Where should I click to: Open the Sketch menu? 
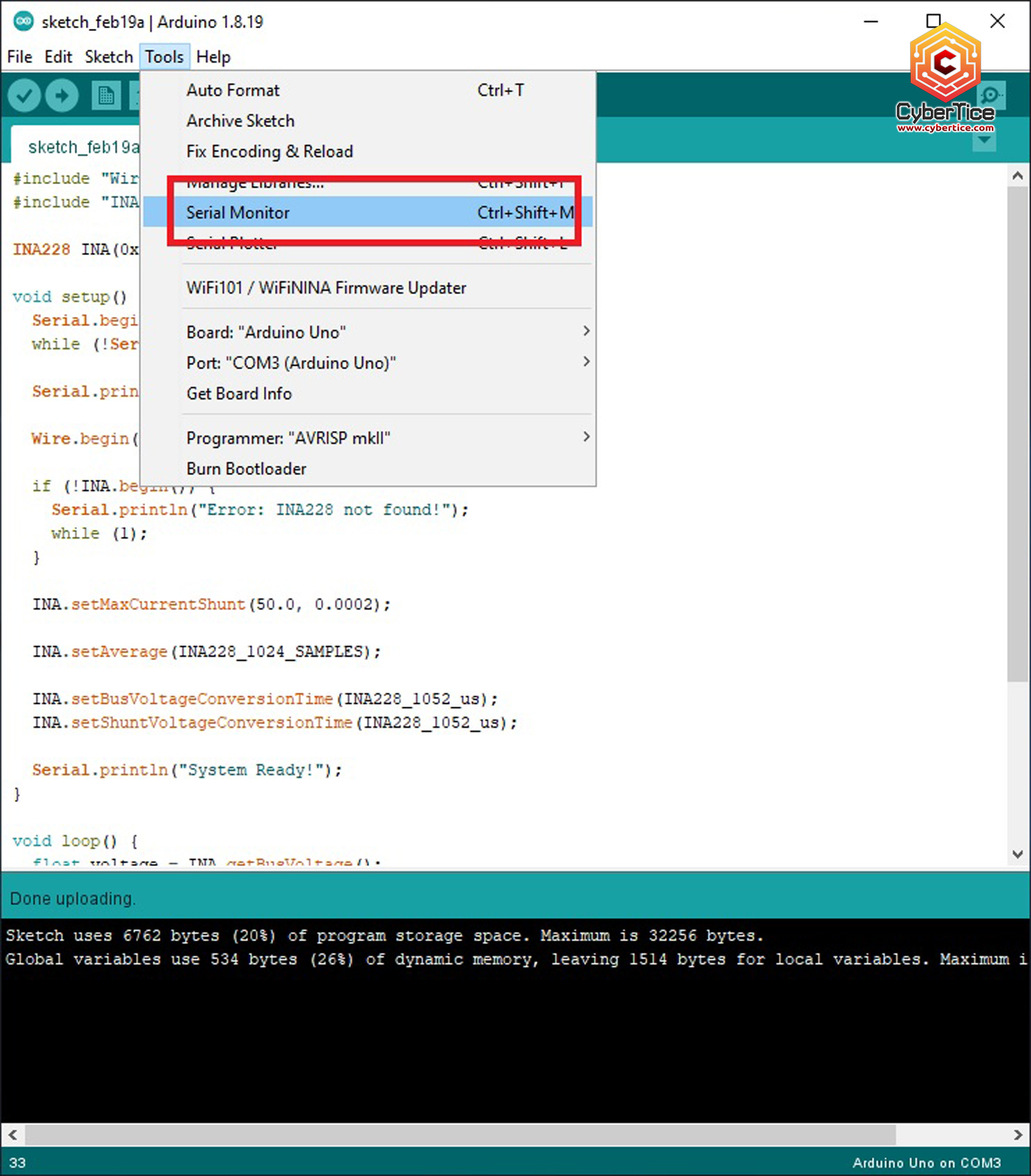pyautogui.click(x=109, y=57)
